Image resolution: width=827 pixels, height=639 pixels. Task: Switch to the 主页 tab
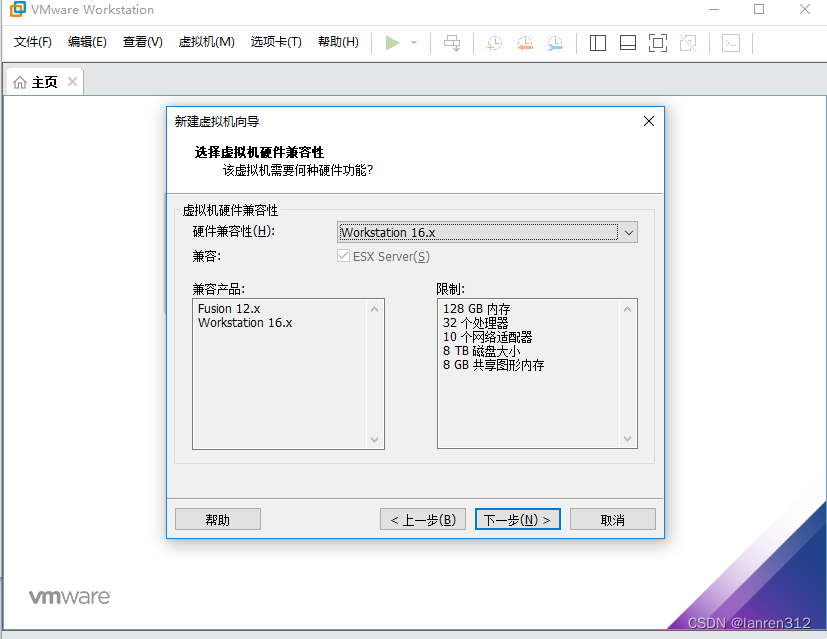pyautogui.click(x=44, y=82)
